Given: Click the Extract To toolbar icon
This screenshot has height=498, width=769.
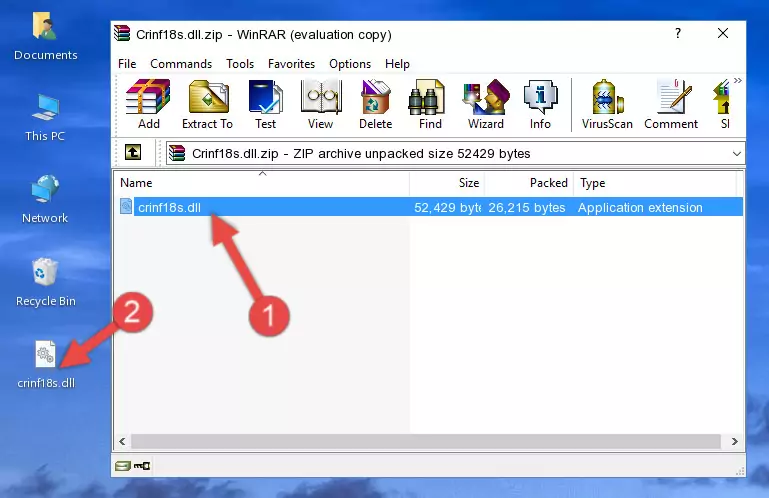Looking at the screenshot, I should (x=207, y=105).
